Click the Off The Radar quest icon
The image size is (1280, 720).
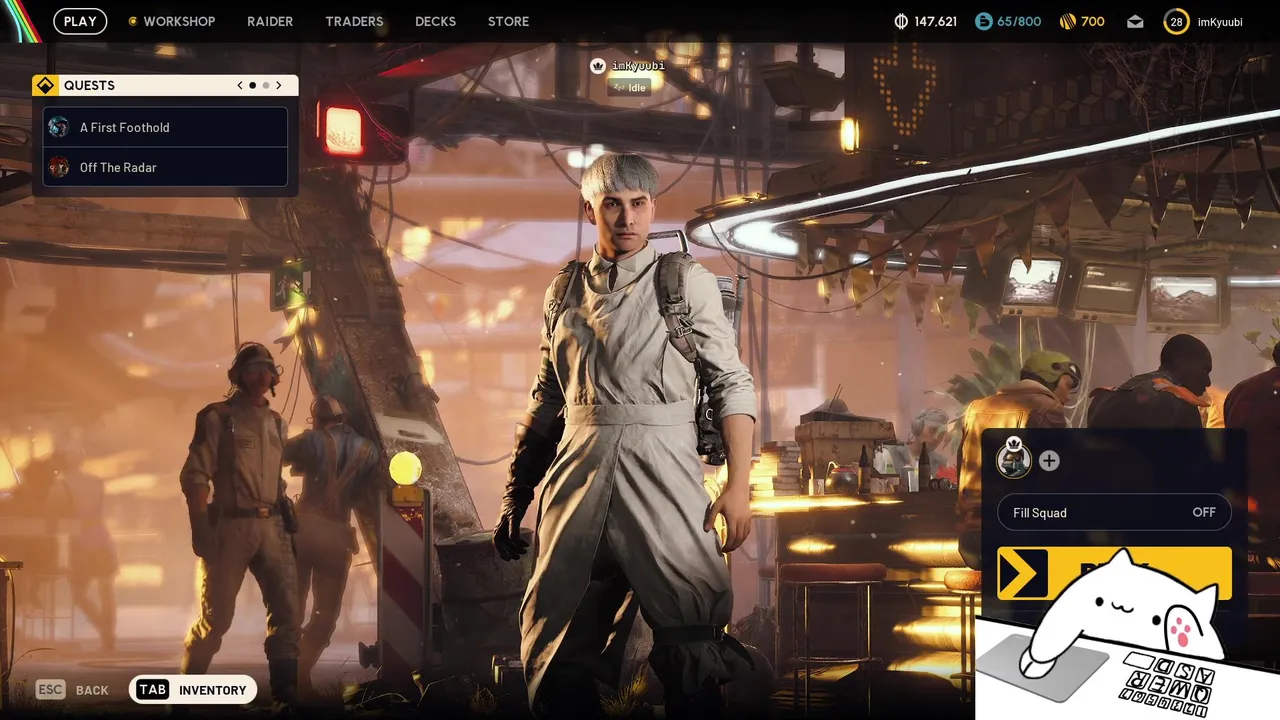coord(59,167)
